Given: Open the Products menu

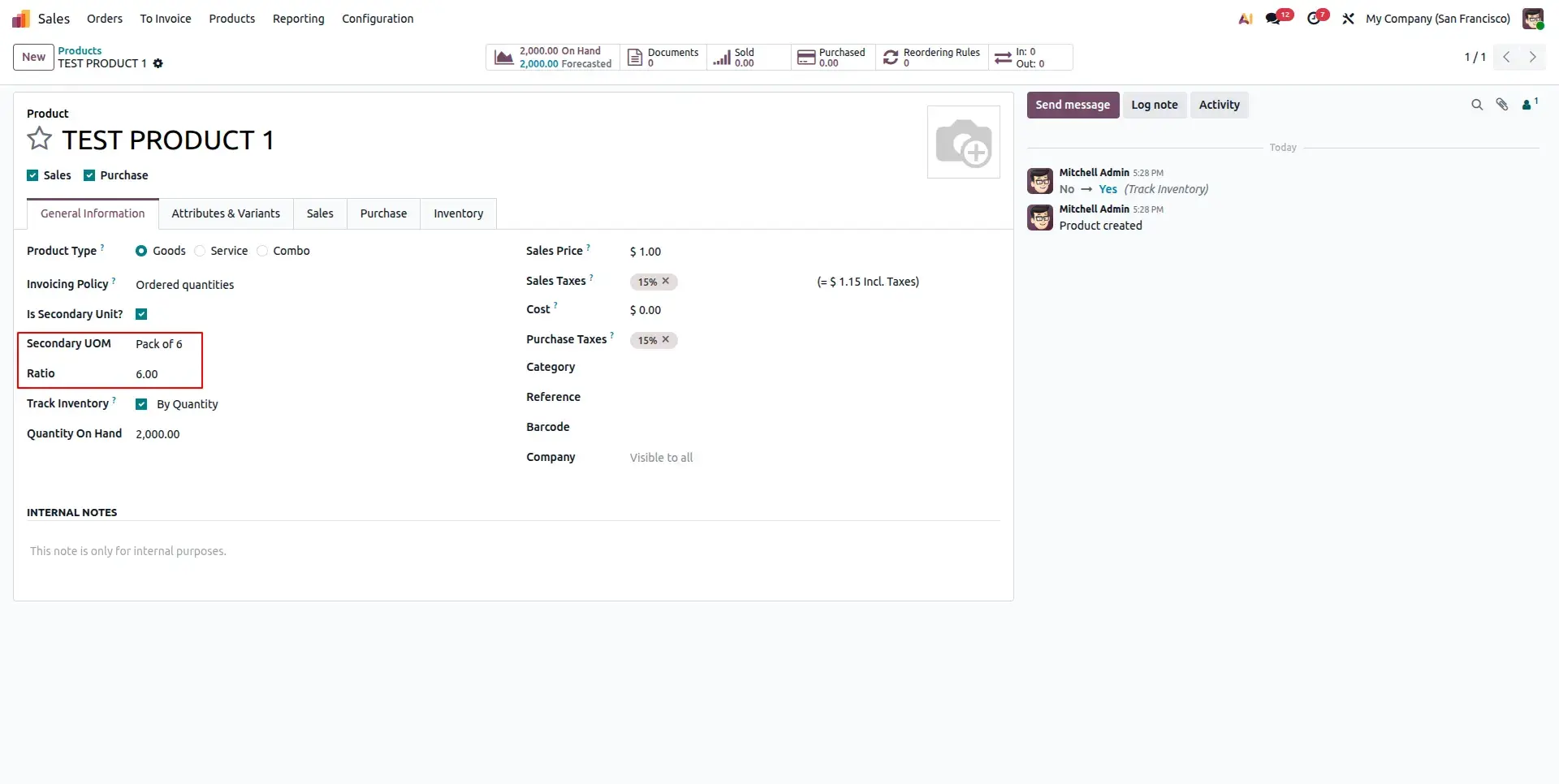Looking at the screenshot, I should coord(232,19).
